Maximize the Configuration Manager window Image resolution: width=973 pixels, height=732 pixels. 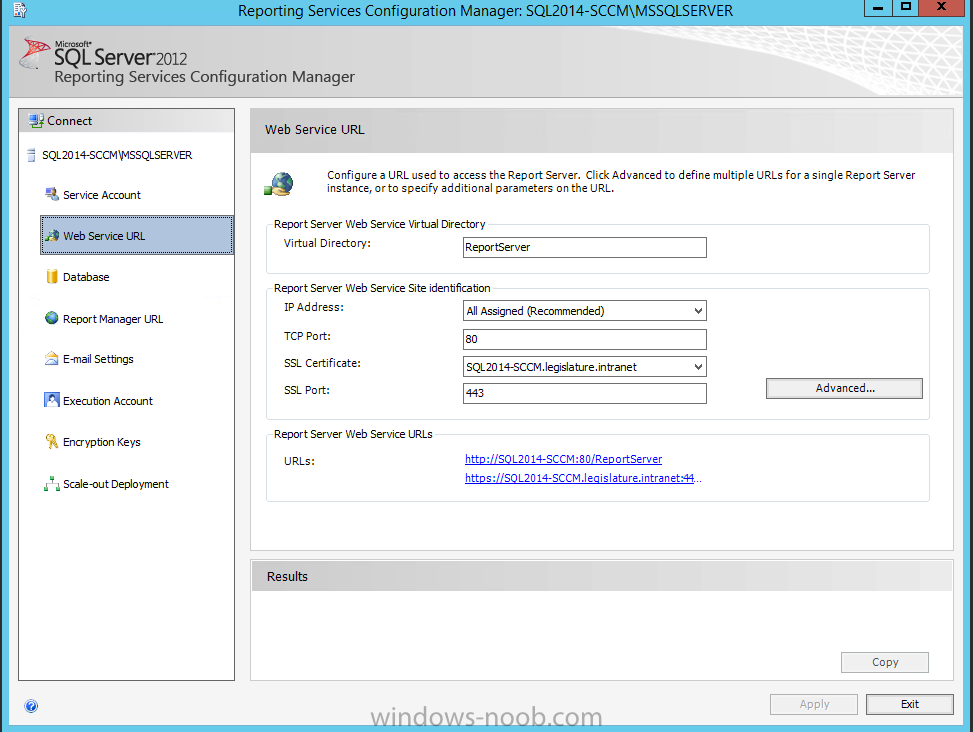click(x=906, y=8)
